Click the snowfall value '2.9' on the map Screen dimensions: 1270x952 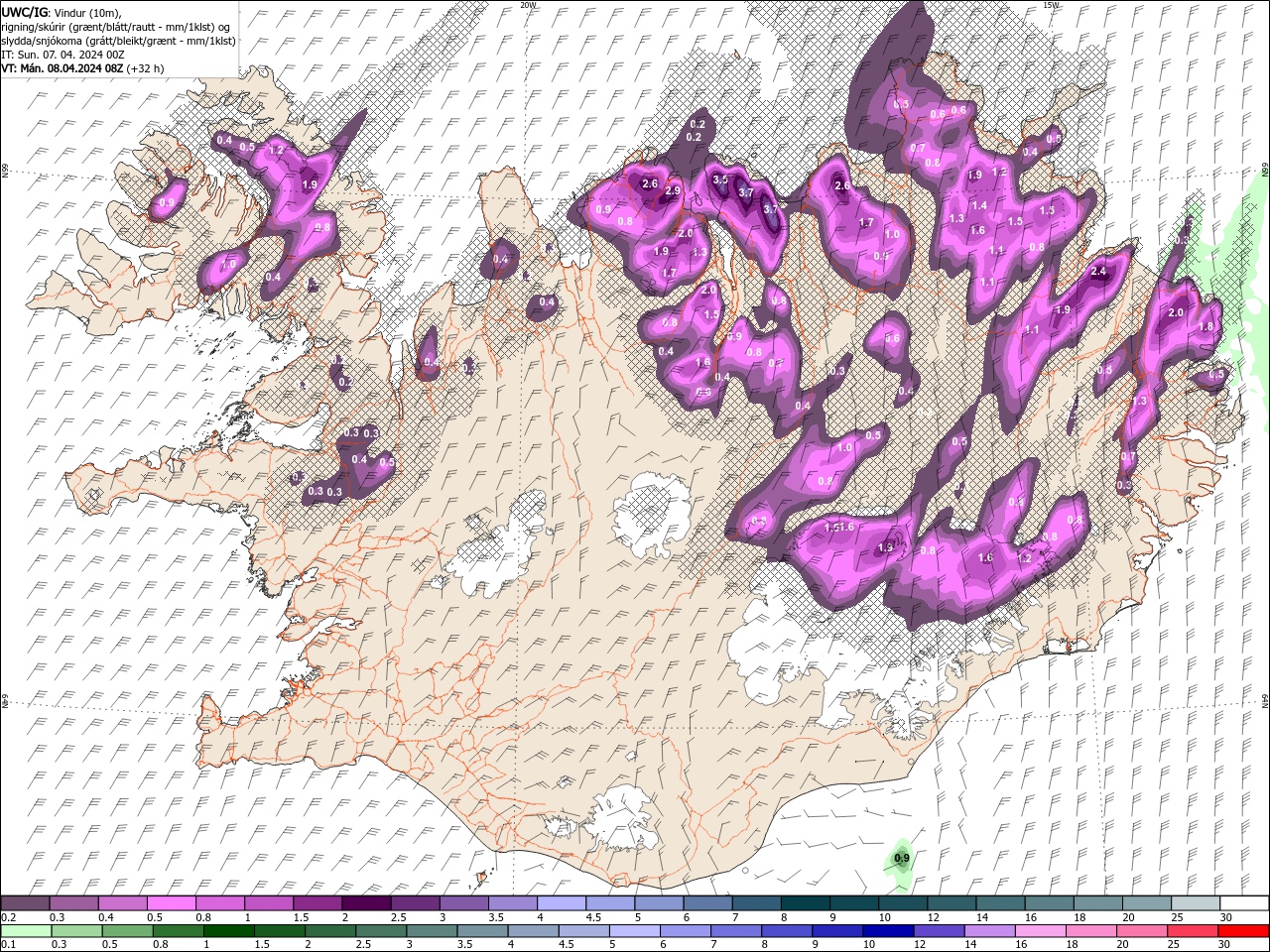673,190
